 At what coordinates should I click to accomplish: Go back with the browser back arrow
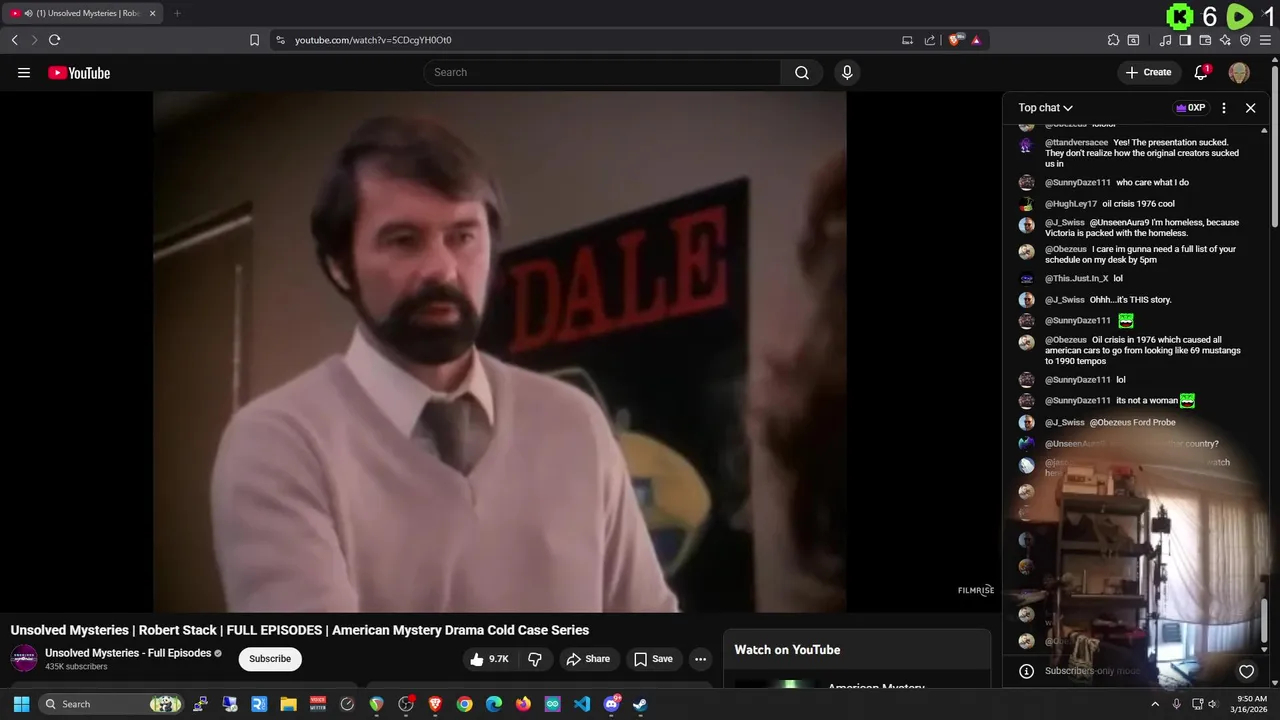[15, 40]
